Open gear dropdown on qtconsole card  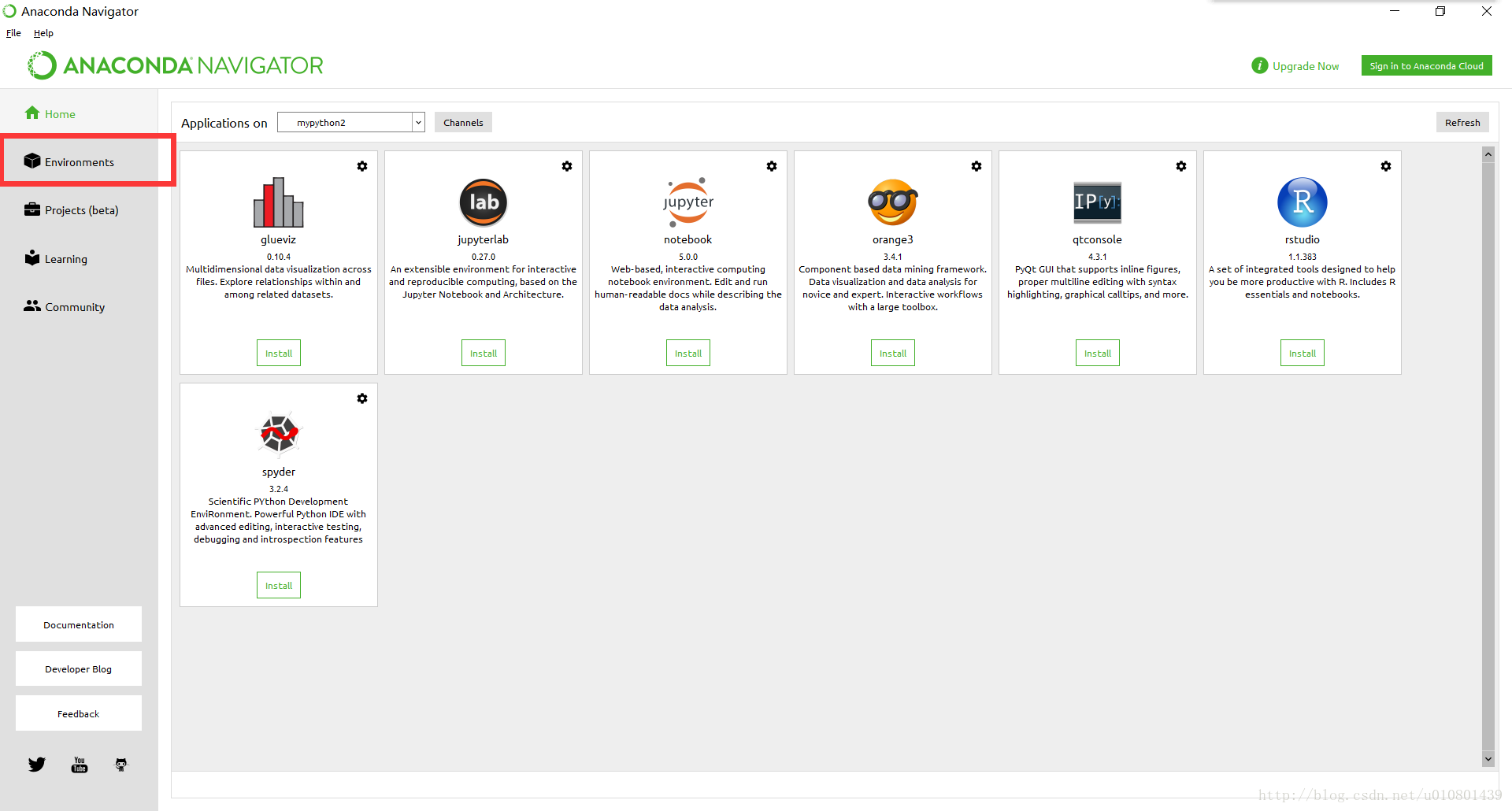click(1181, 166)
